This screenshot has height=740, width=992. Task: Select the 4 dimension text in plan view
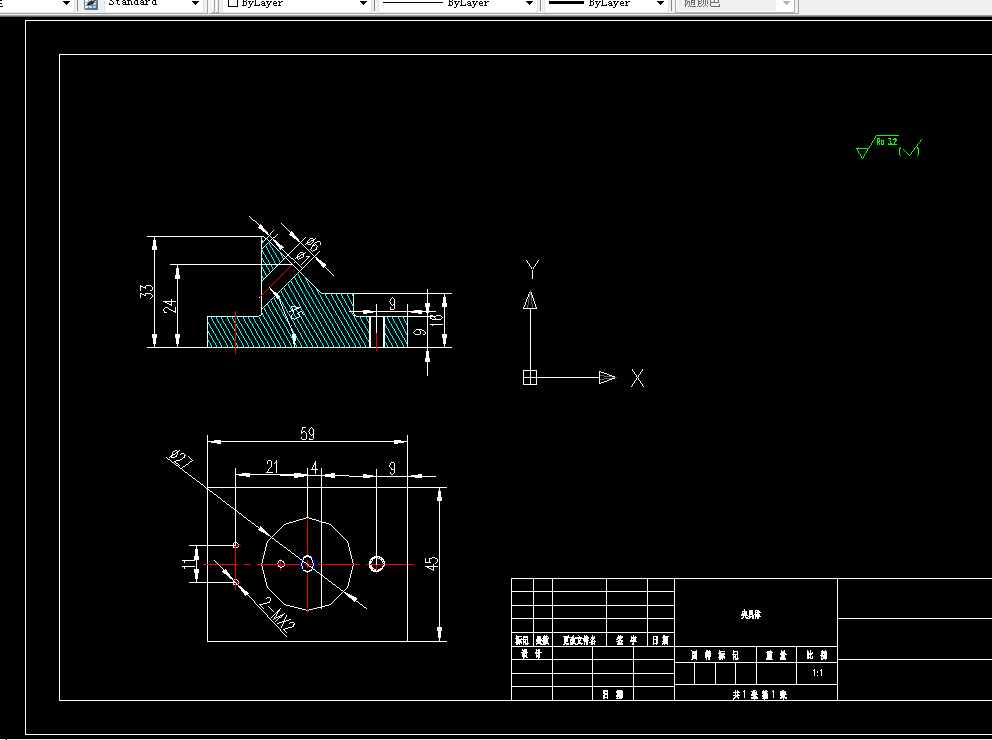[314, 468]
